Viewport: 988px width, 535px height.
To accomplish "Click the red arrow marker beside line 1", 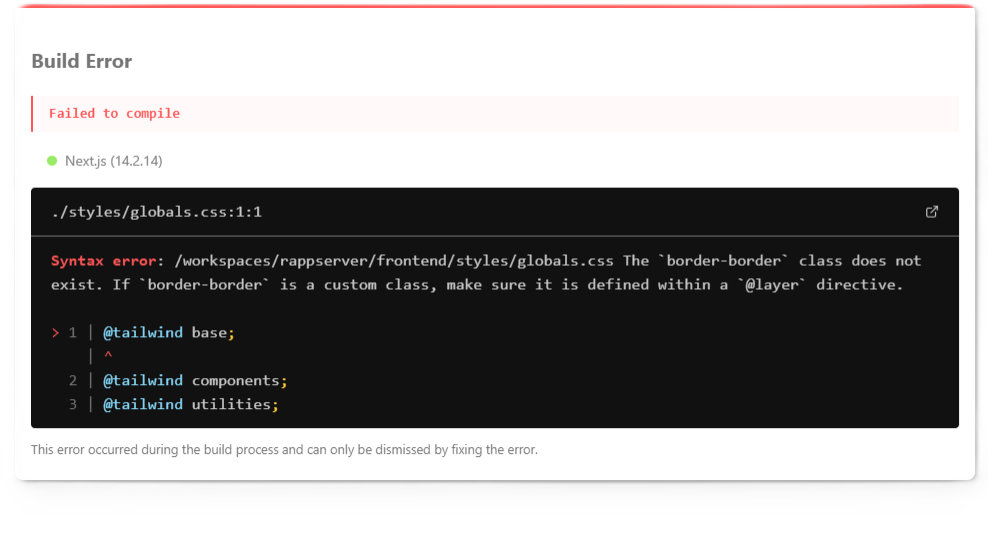I will [55, 333].
